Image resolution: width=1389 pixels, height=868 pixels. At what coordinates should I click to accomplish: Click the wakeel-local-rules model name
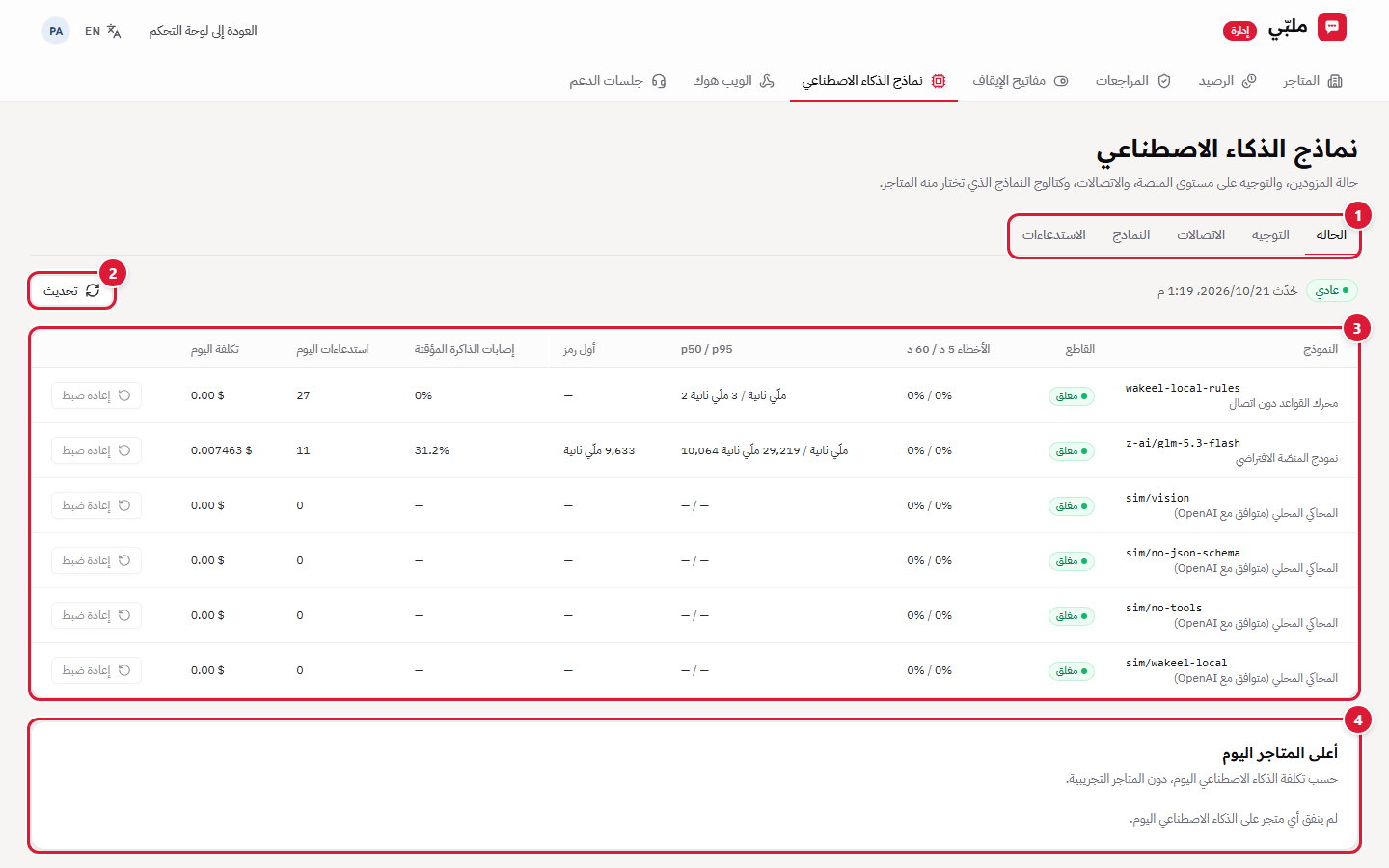[x=1183, y=388]
